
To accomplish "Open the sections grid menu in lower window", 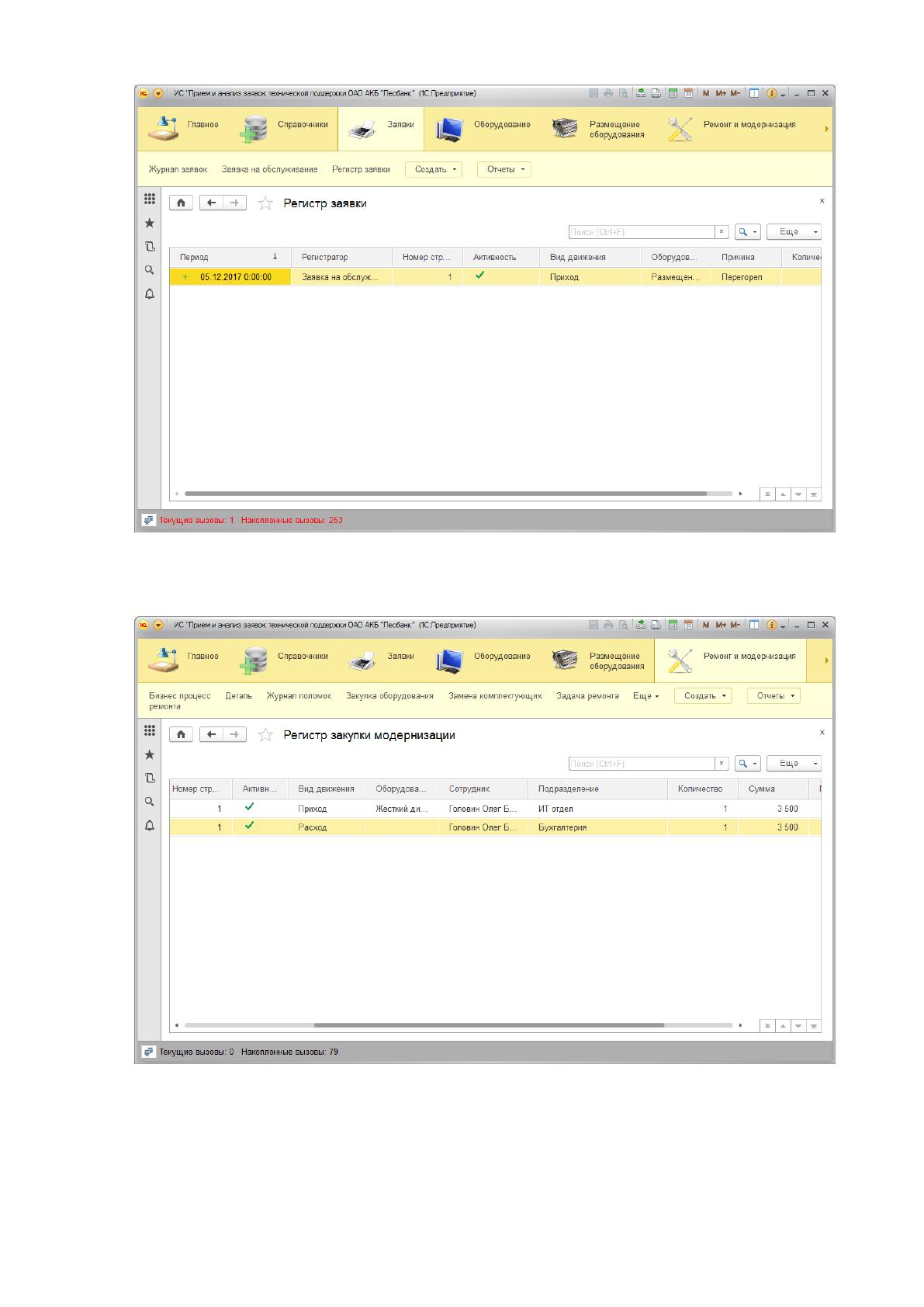I will [x=150, y=731].
